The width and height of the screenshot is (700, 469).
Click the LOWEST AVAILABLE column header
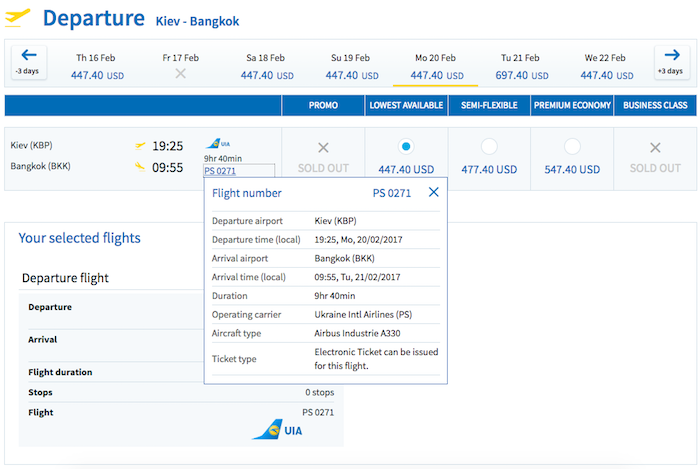[406, 105]
